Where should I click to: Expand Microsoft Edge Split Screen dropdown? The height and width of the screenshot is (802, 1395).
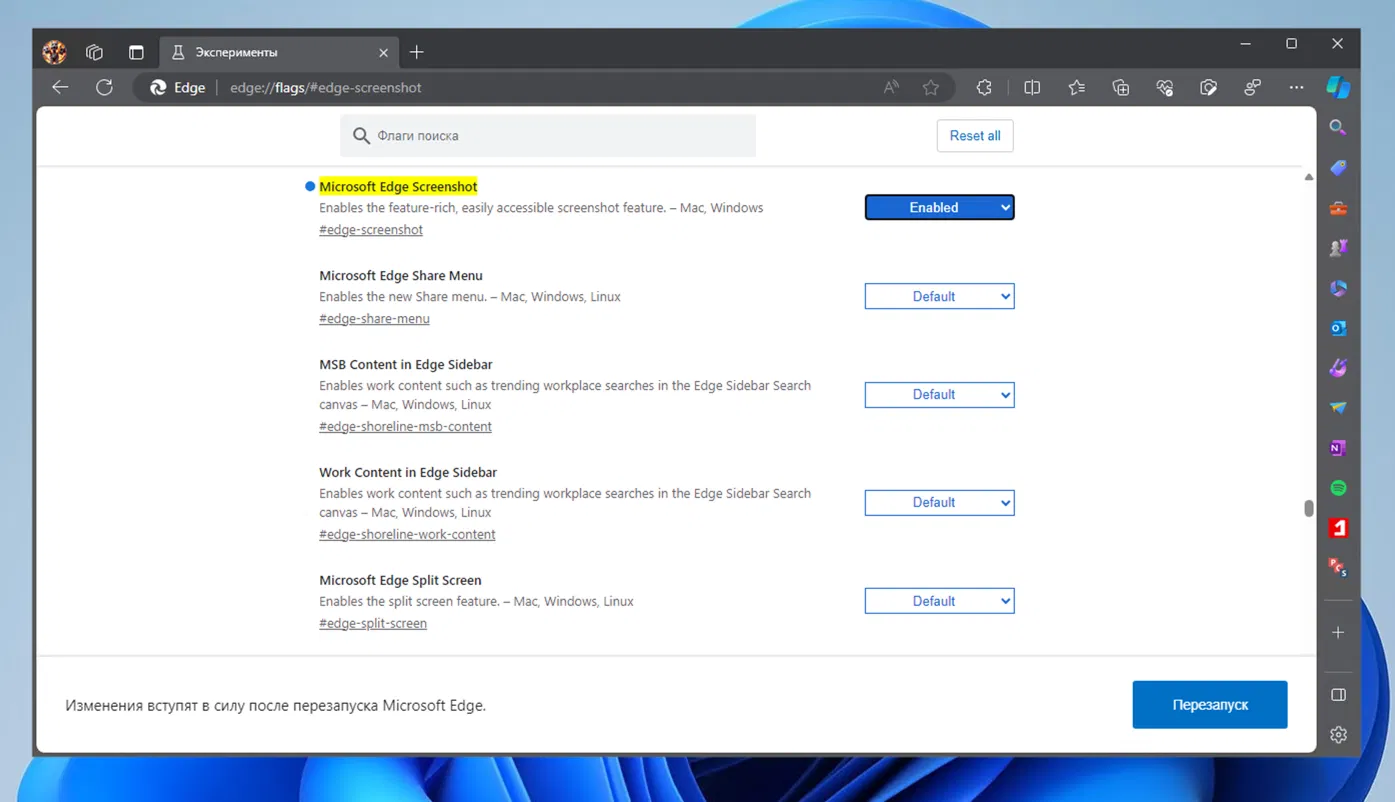click(939, 601)
